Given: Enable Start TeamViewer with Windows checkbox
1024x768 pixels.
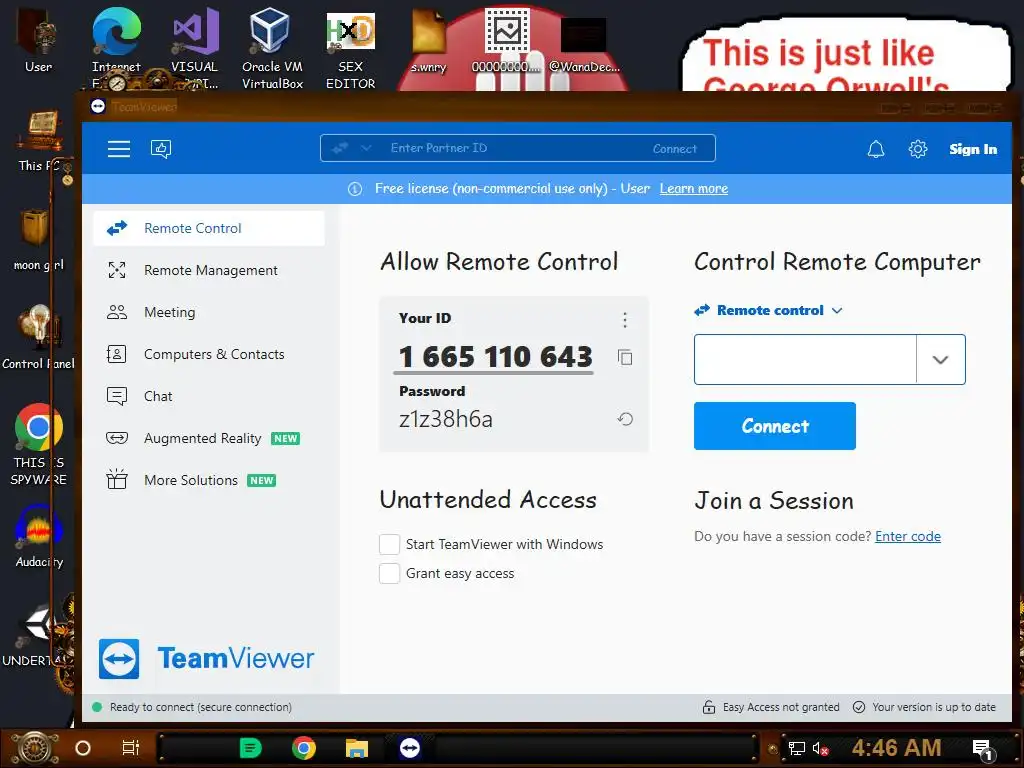Looking at the screenshot, I should click(x=389, y=544).
